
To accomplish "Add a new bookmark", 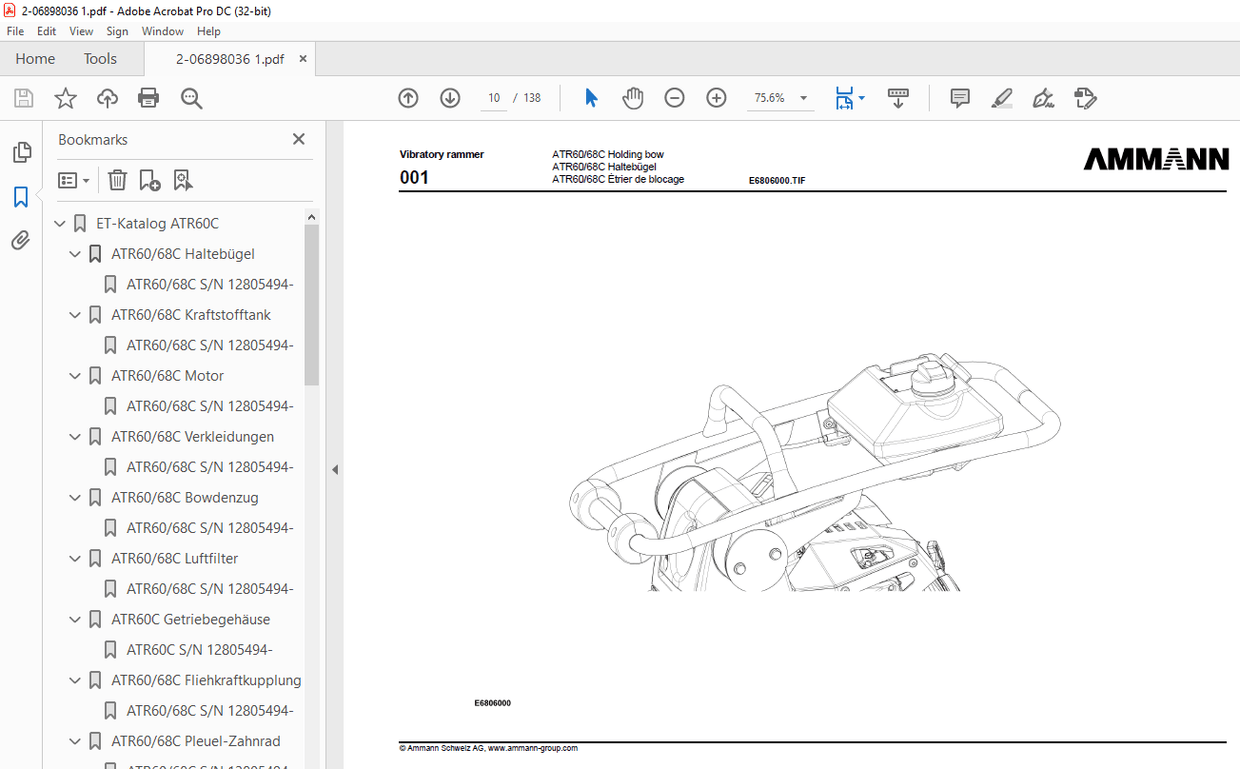I will 149,180.
